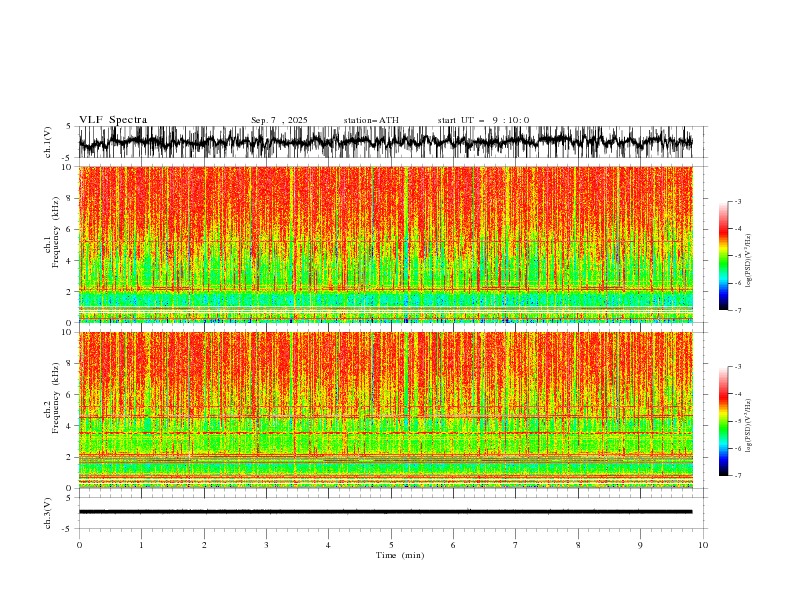Select the ch.2 Frequency (kHz) axis label
The height and width of the screenshot is (612, 792).
coord(52,398)
